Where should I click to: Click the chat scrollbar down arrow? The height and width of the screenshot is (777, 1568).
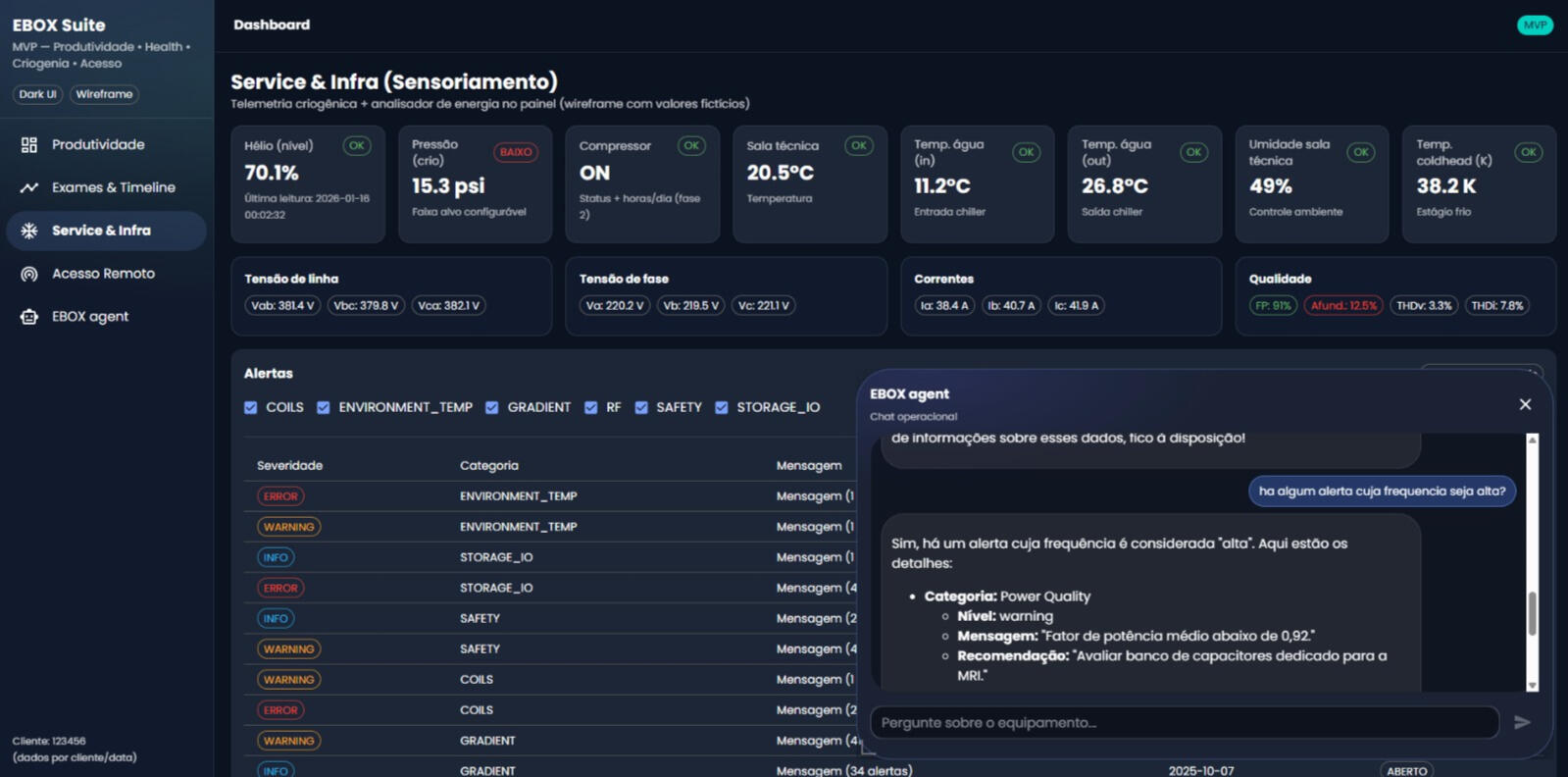click(1532, 686)
